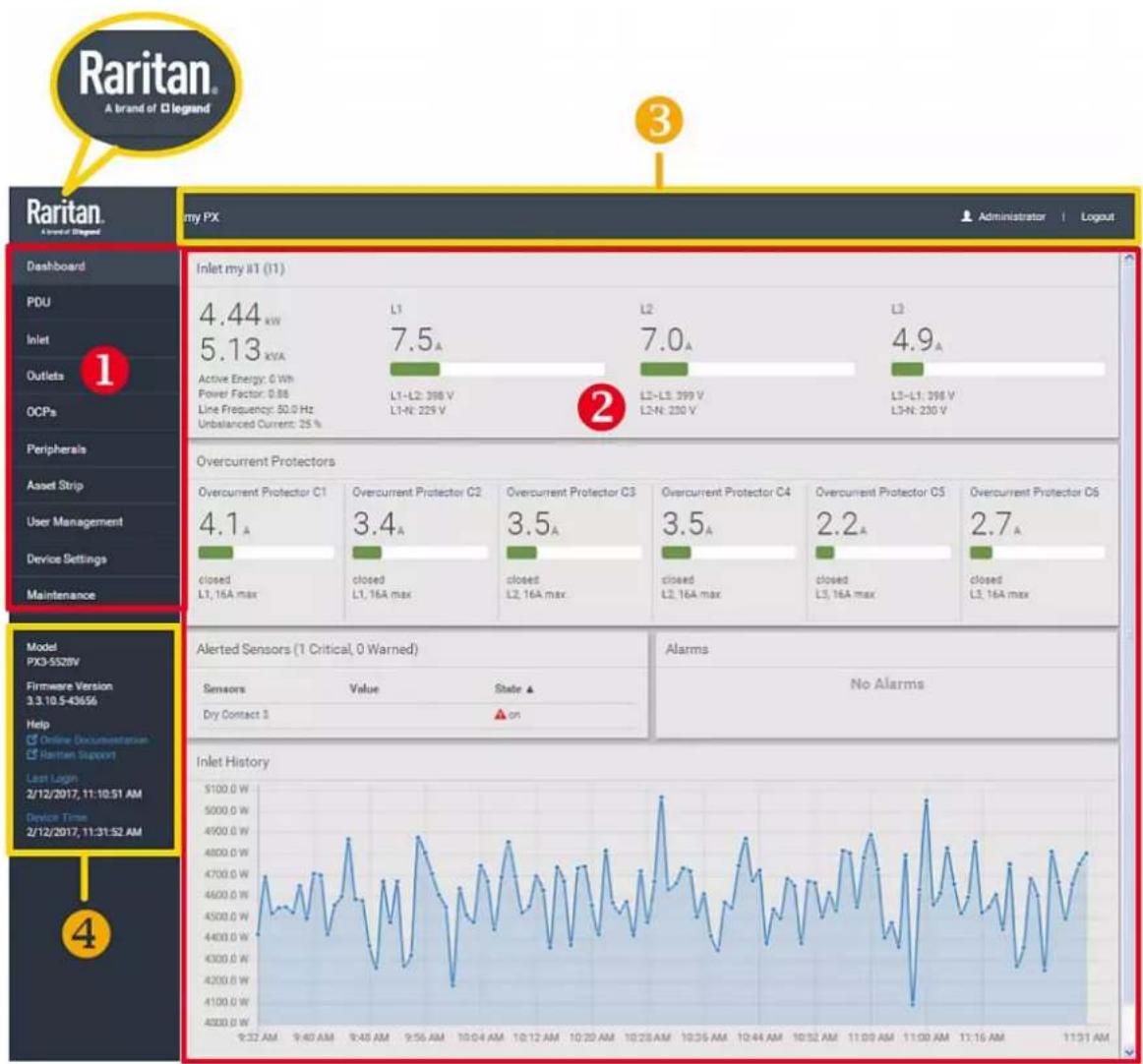Click the scrollbar down arrow
Screen dimensions: 1143x1064
(x=1129, y=1051)
